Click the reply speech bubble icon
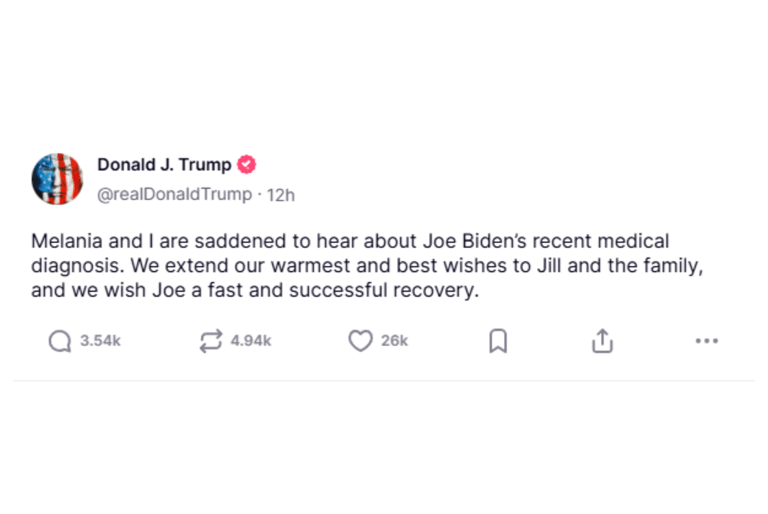The image size is (768, 514). click(x=60, y=341)
